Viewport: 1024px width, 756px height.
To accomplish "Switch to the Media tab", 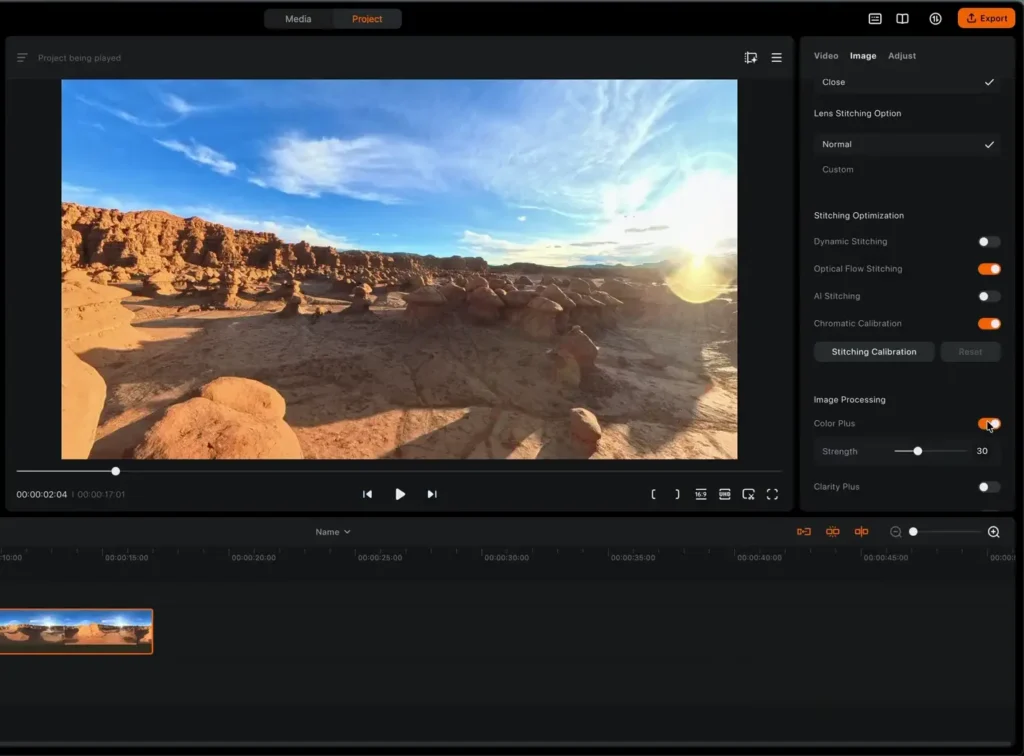I will [298, 19].
